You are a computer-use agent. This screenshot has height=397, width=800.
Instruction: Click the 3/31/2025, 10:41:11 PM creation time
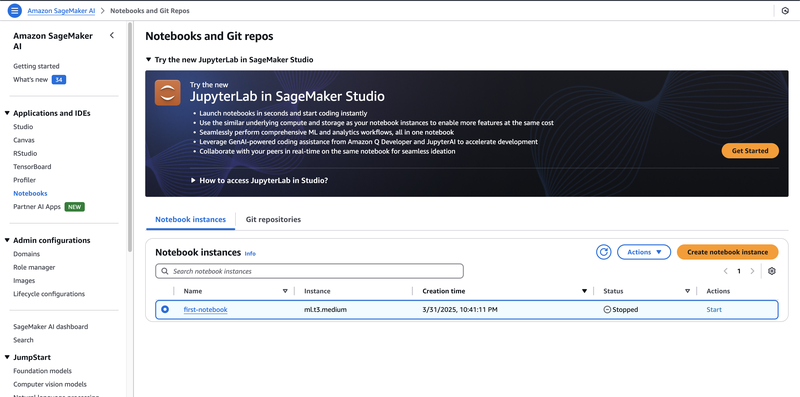(x=460, y=310)
